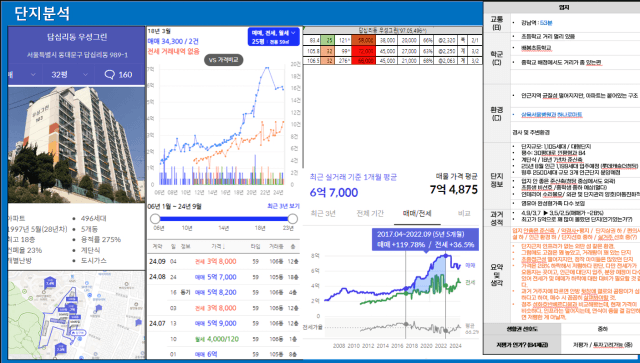This screenshot has width=640, height=363.
Task: Click the 단지분석 slide title
Action: (42, 13)
